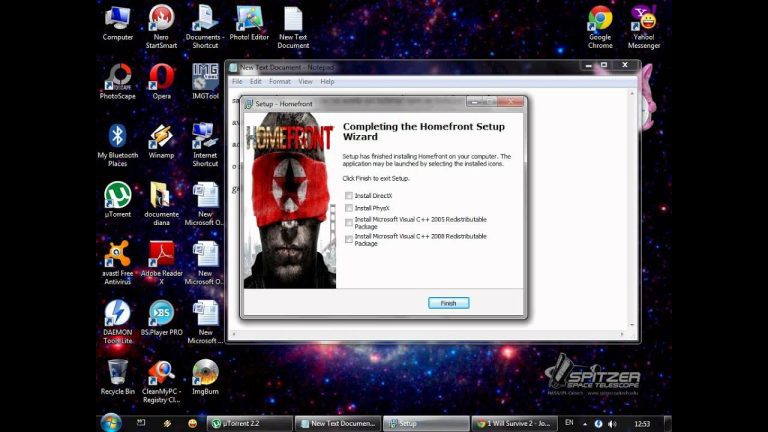
Task: Select CleanMyPC Registry Cleaner icon
Action: pyautogui.click(x=161, y=381)
